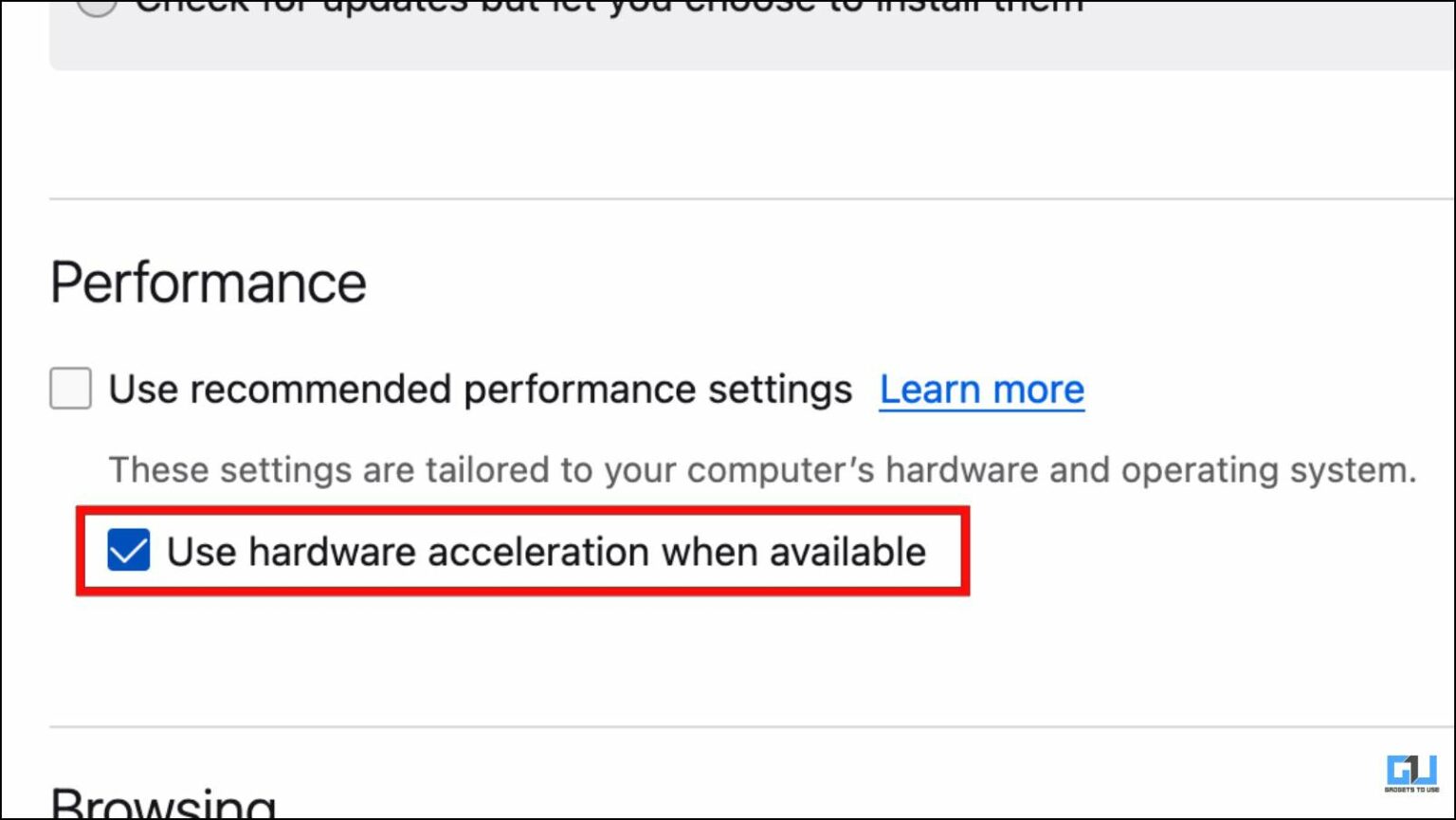
Task: Click Learn more next to performance settings
Action: tap(981, 389)
